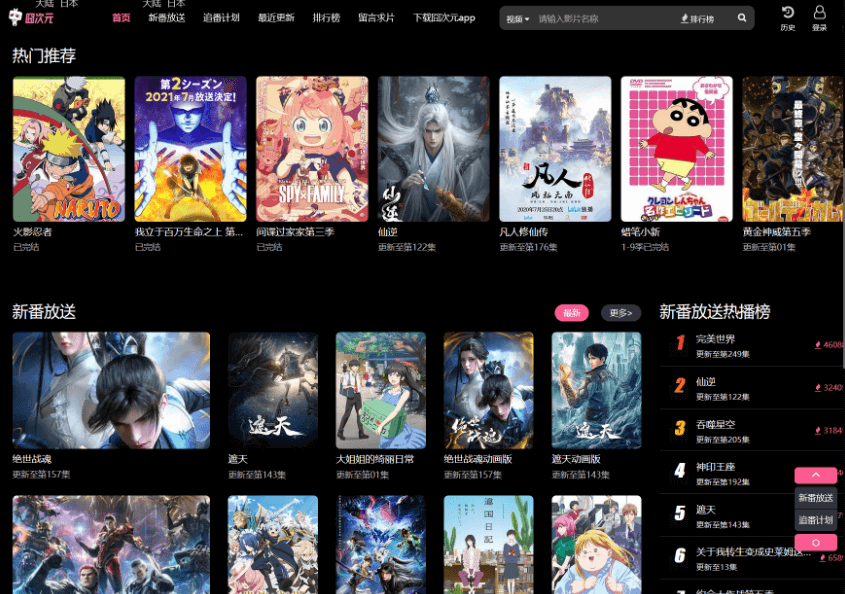Click the pink circle button in floating panel
Viewport: 845px width, 594px height.
(815, 542)
